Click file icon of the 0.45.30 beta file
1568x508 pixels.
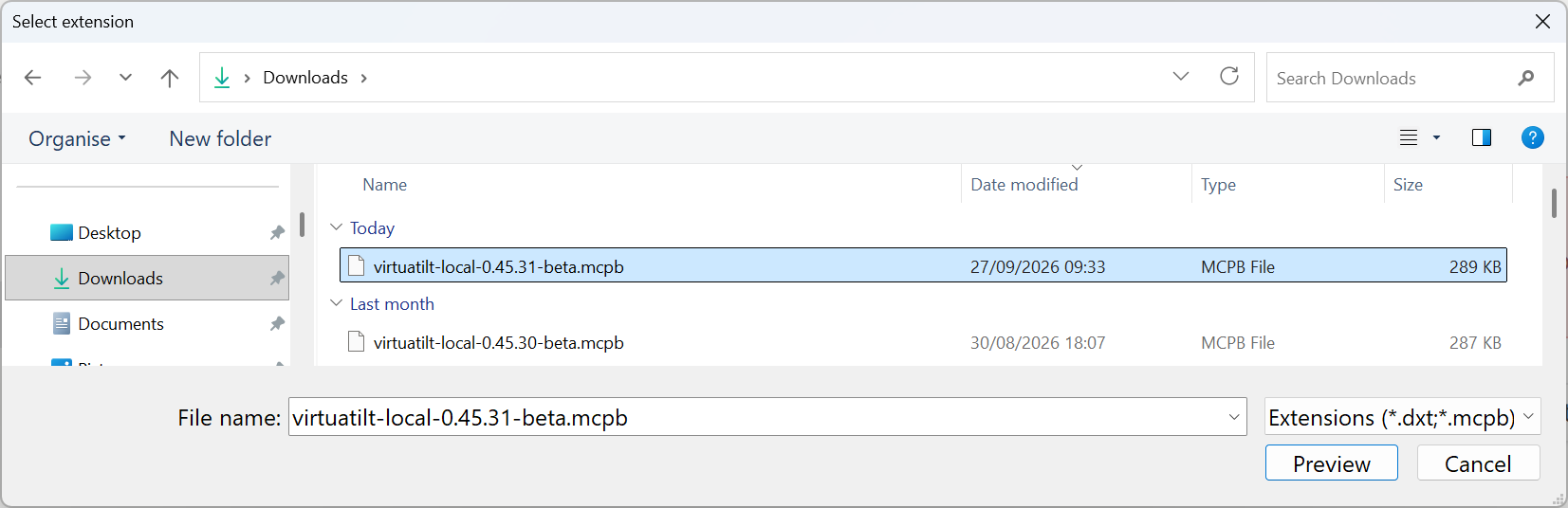pos(357,341)
